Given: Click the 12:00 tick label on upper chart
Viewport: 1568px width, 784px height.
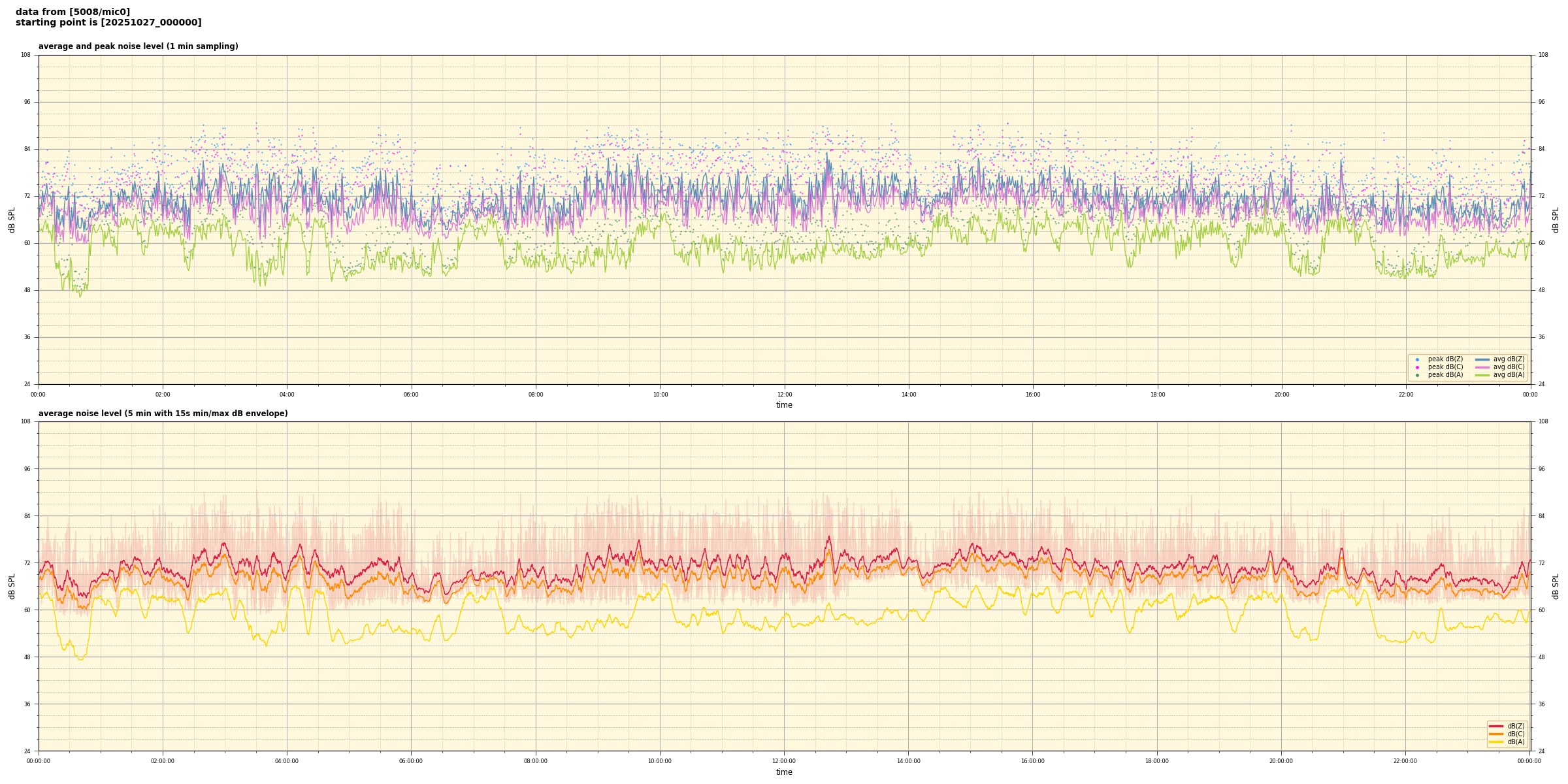Looking at the screenshot, I should click(784, 395).
